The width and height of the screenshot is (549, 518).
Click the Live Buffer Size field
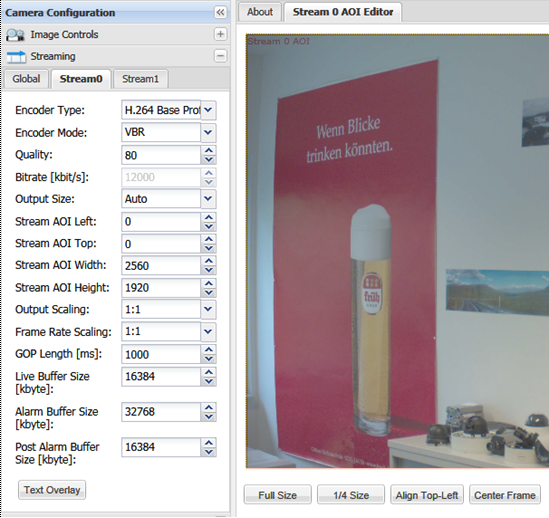161,377
